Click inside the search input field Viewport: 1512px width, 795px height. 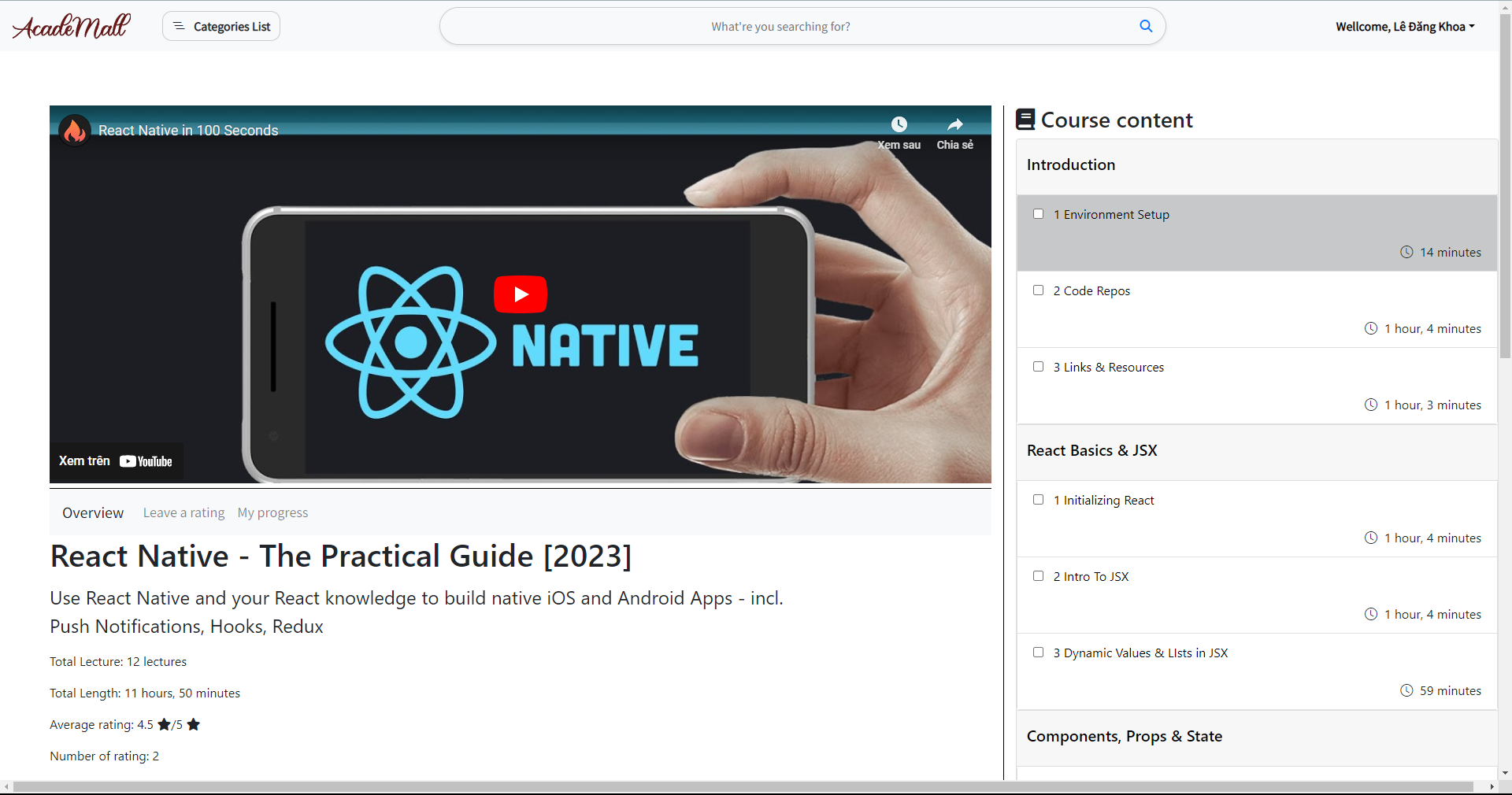pos(780,26)
